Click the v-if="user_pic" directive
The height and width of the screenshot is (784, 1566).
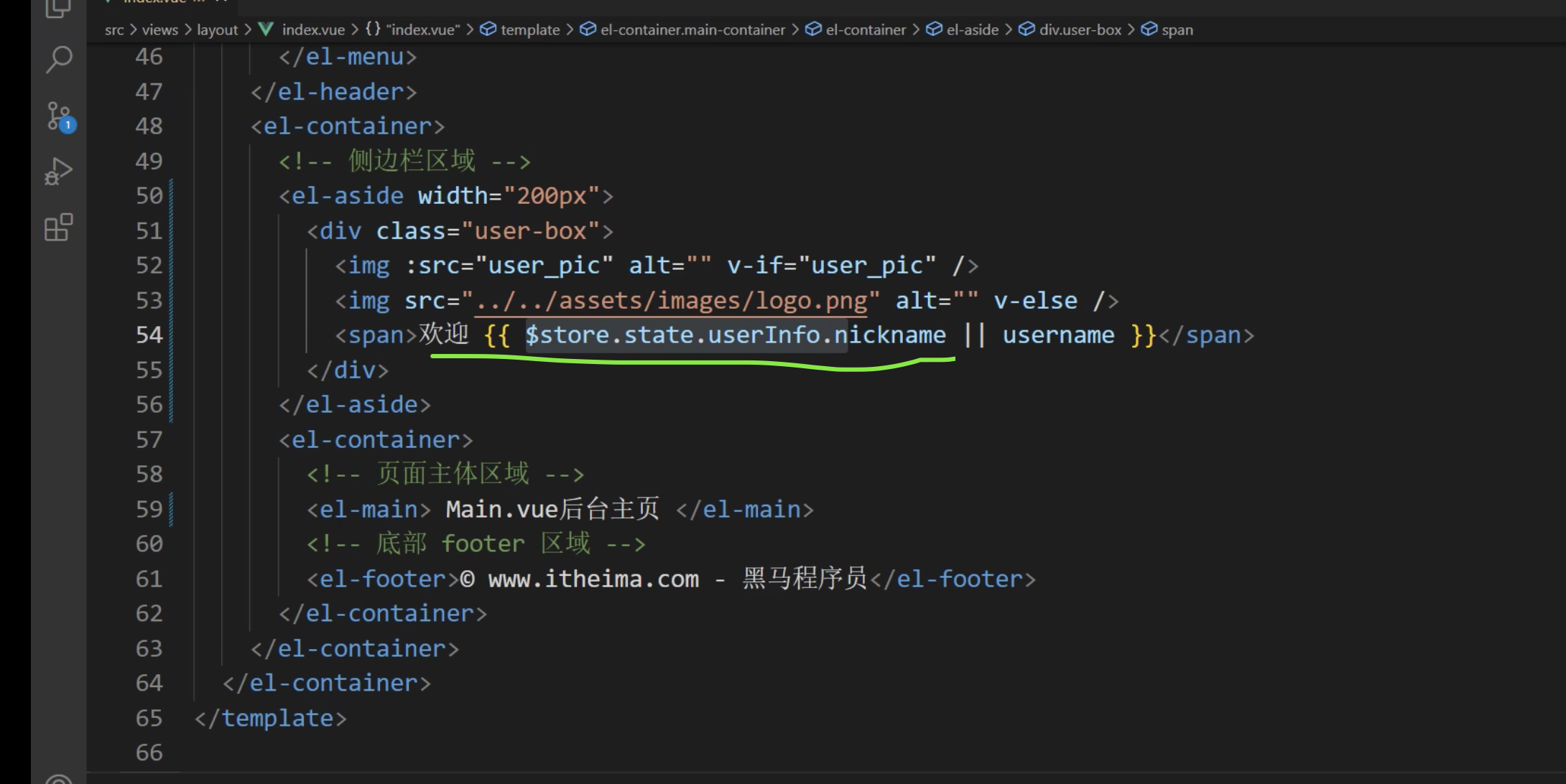pos(832,266)
